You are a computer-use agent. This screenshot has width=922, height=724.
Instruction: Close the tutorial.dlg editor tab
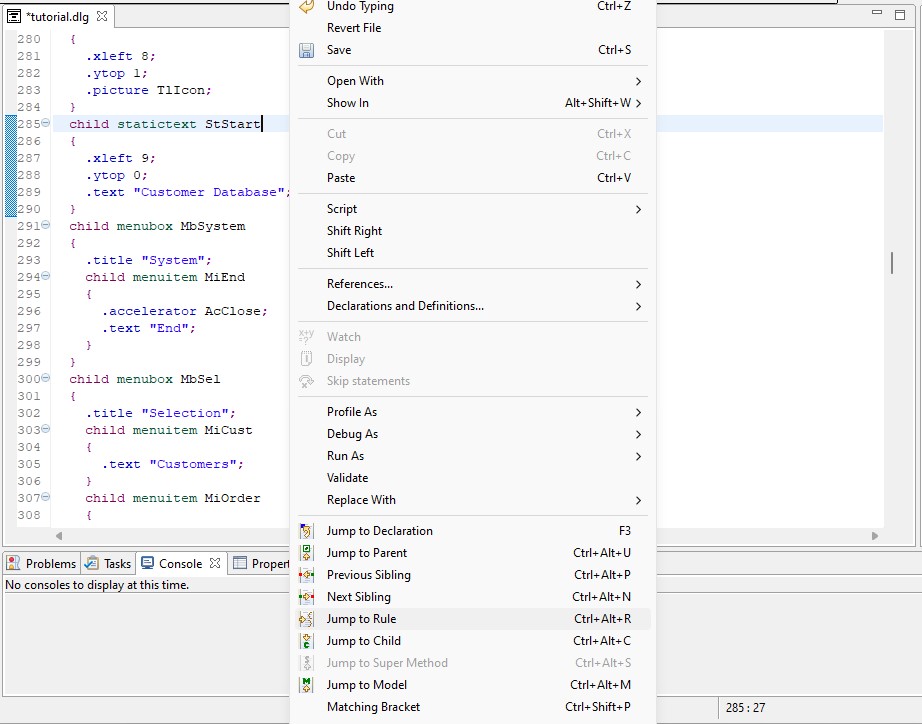point(102,16)
